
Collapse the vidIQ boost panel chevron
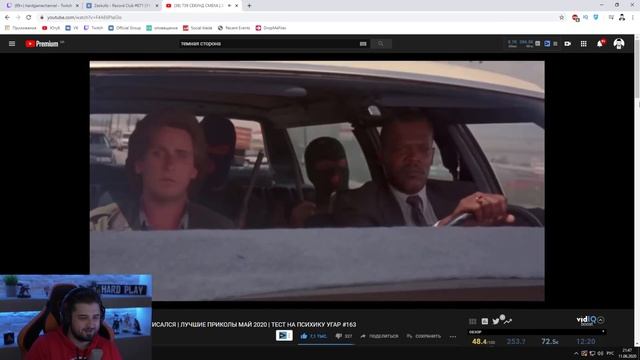coord(600,320)
